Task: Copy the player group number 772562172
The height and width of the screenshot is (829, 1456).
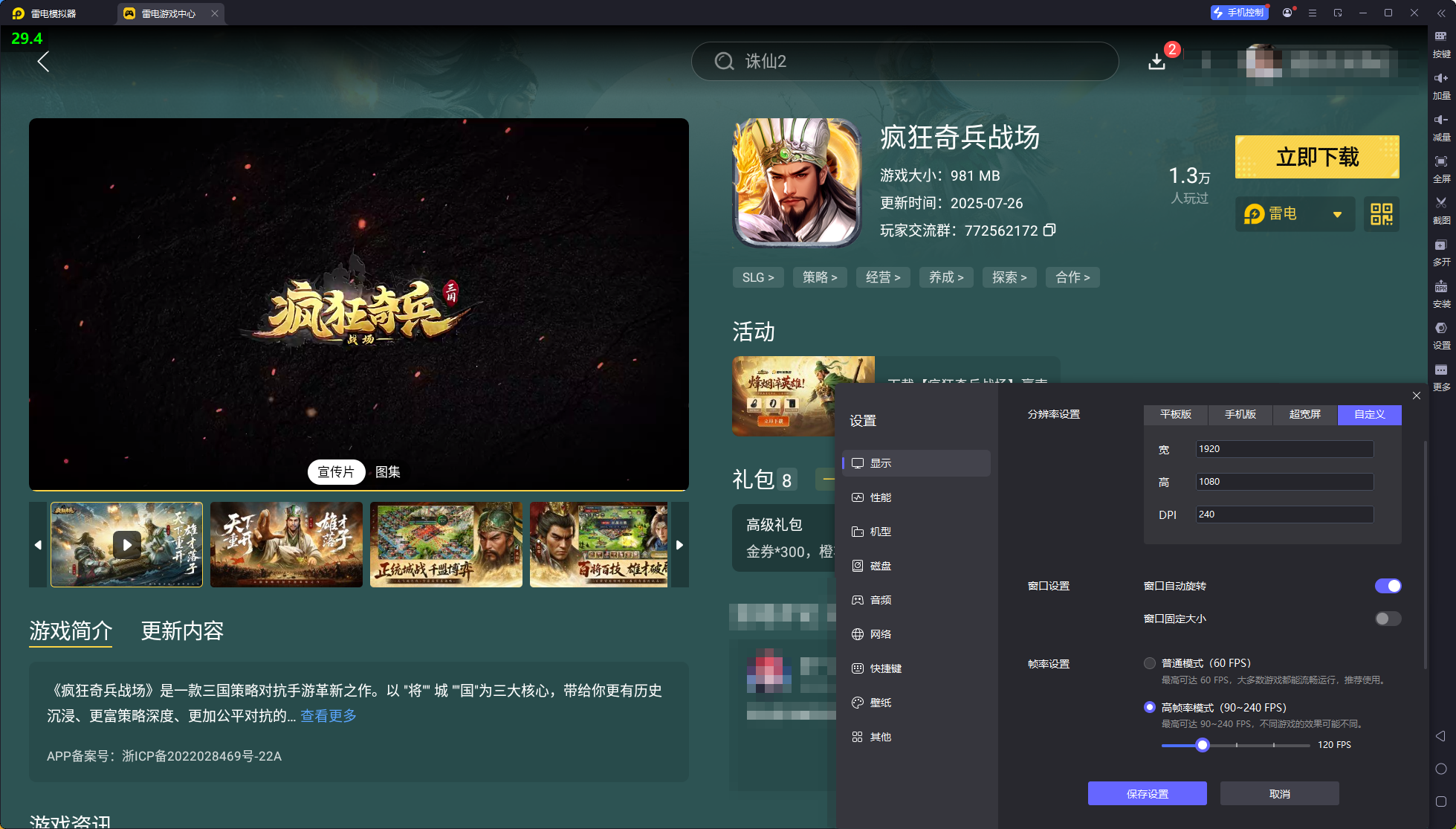Action: pos(1049,230)
